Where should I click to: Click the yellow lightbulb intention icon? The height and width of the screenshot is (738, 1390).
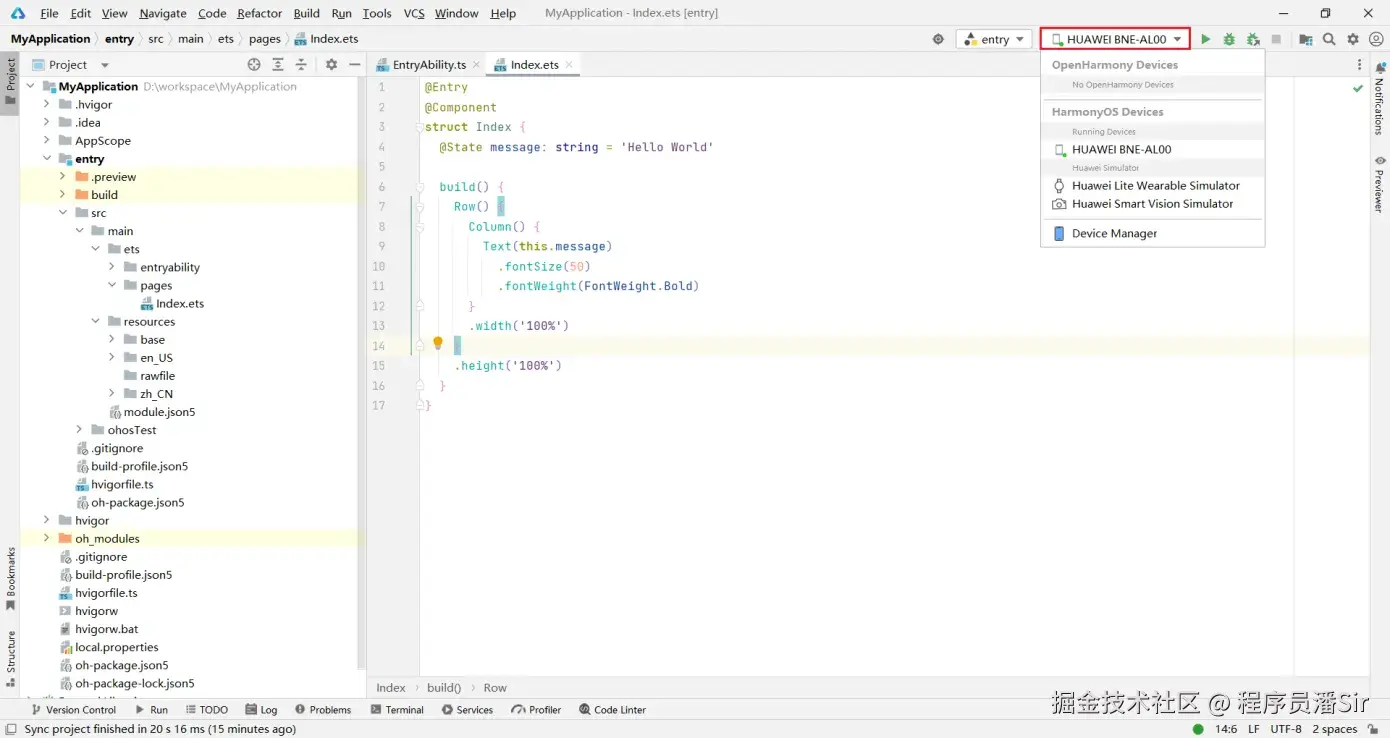(437, 343)
